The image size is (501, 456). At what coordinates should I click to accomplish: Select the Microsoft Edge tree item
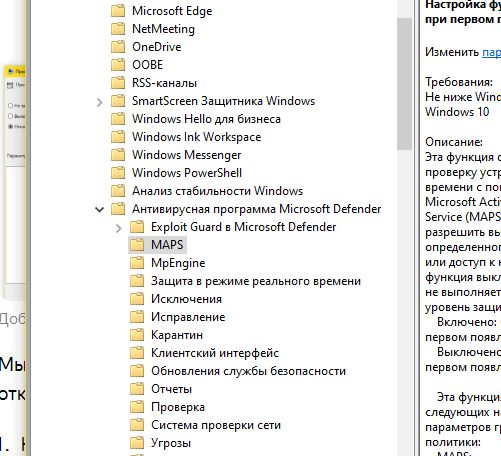[x=172, y=11]
